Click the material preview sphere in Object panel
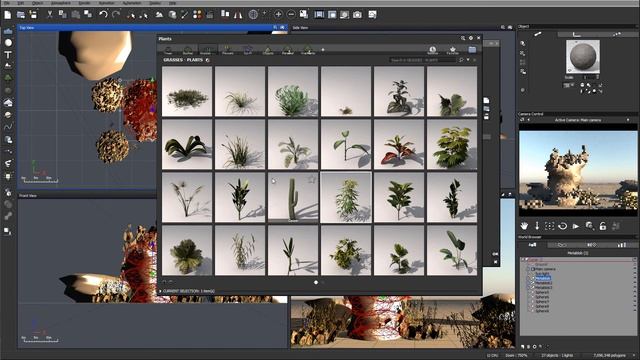The image size is (640, 360). pos(583,56)
